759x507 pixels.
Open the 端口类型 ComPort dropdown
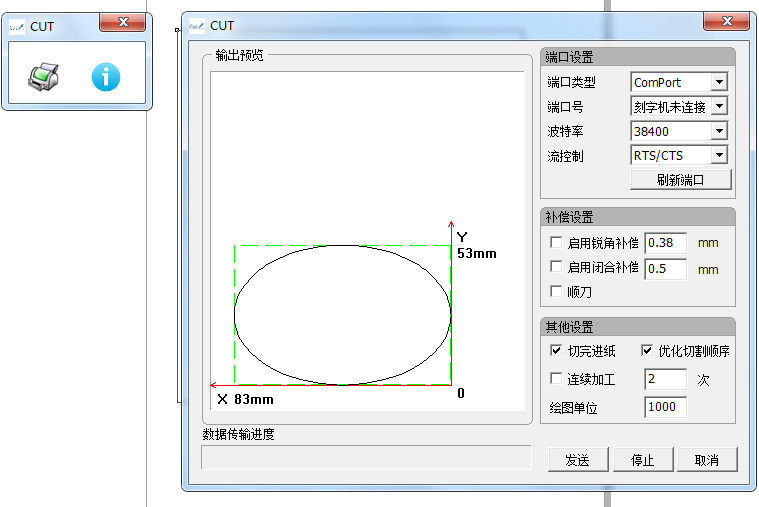(719, 82)
